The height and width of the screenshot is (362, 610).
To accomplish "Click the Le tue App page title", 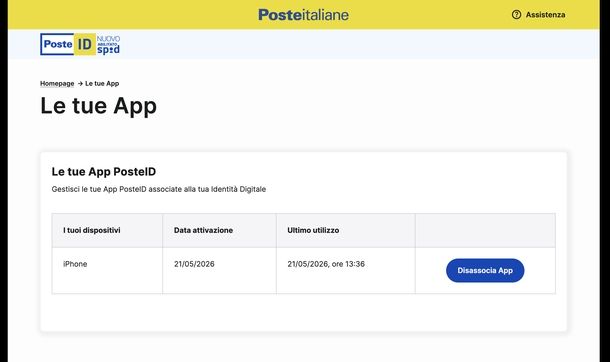I will point(98,106).
